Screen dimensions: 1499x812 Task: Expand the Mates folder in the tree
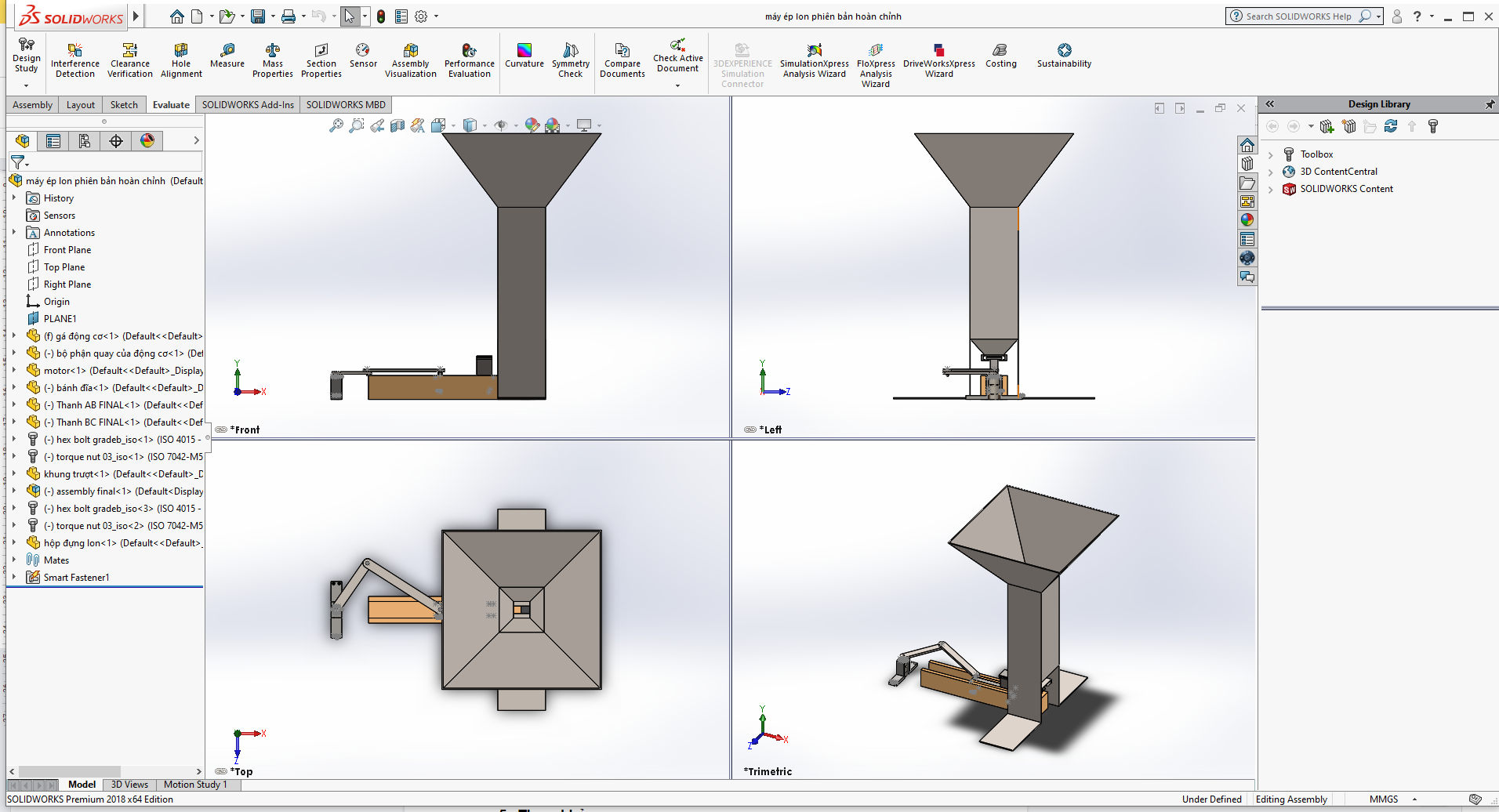(x=13, y=559)
